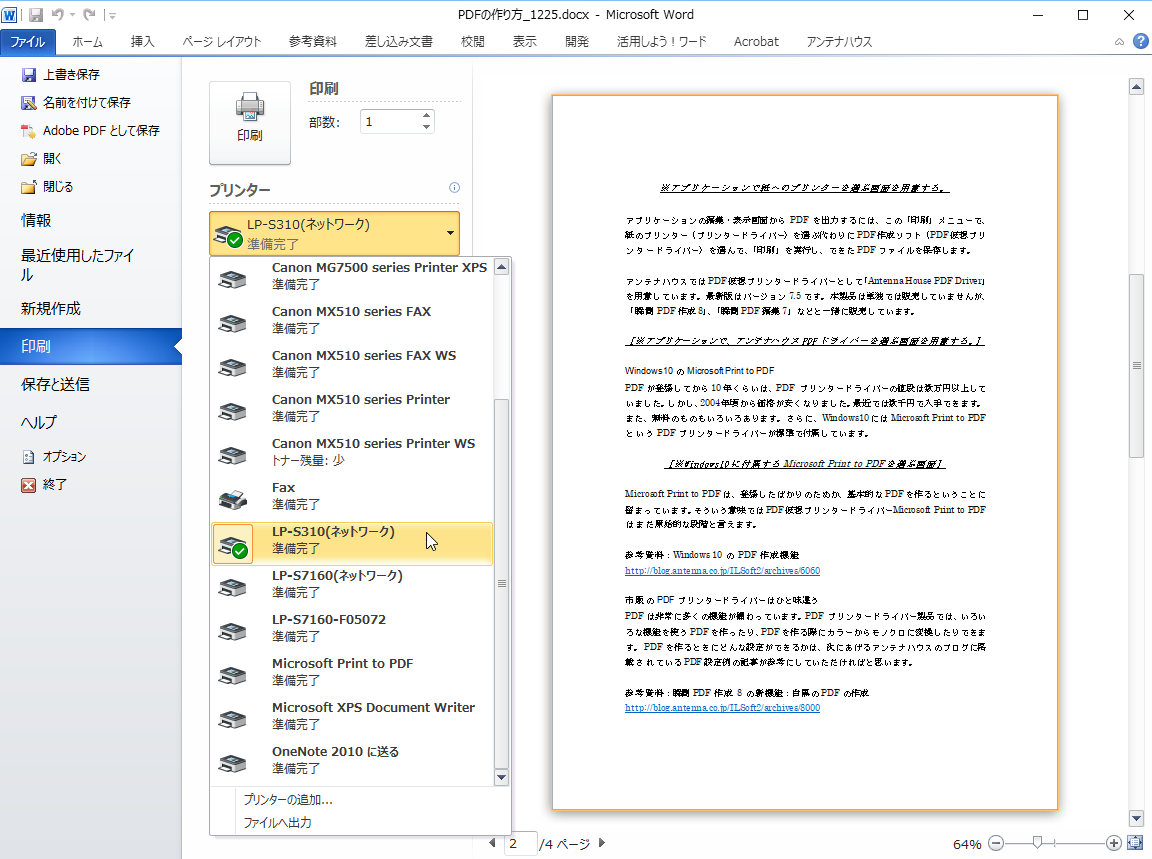Click the zoom slider handle

(x=1038, y=843)
